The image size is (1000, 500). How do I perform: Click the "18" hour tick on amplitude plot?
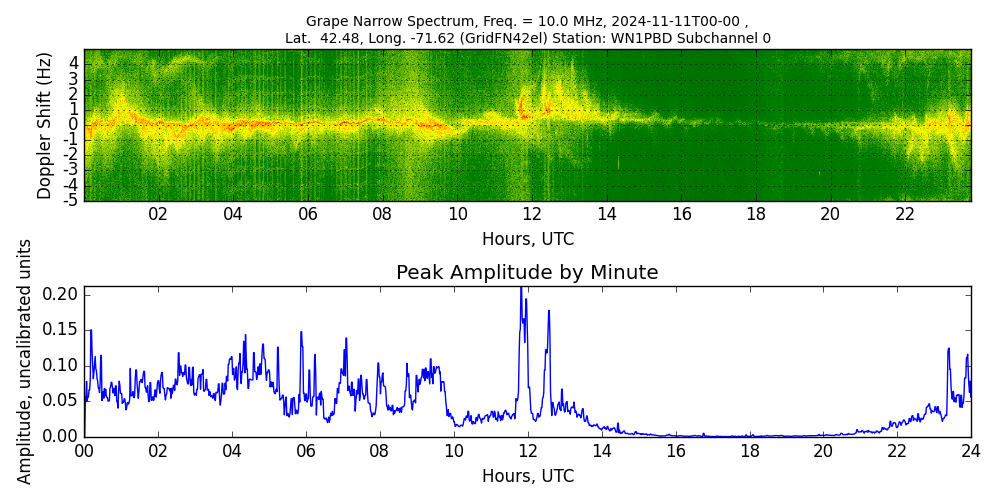click(x=749, y=451)
